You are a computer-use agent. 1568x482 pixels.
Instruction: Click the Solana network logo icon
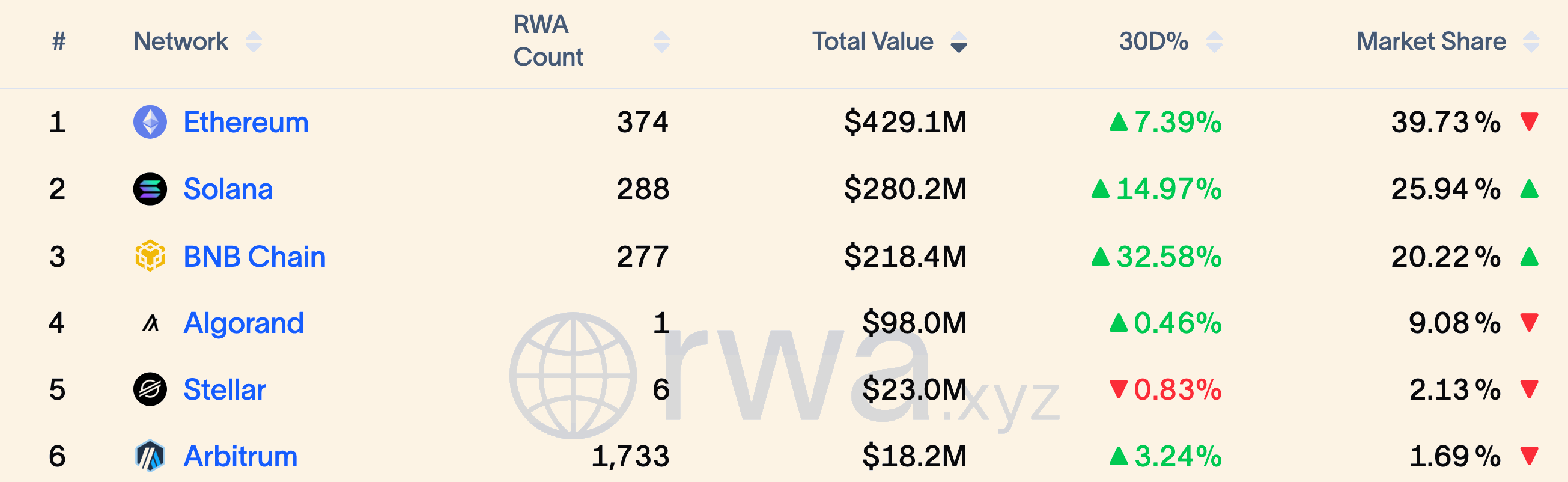click(x=150, y=189)
